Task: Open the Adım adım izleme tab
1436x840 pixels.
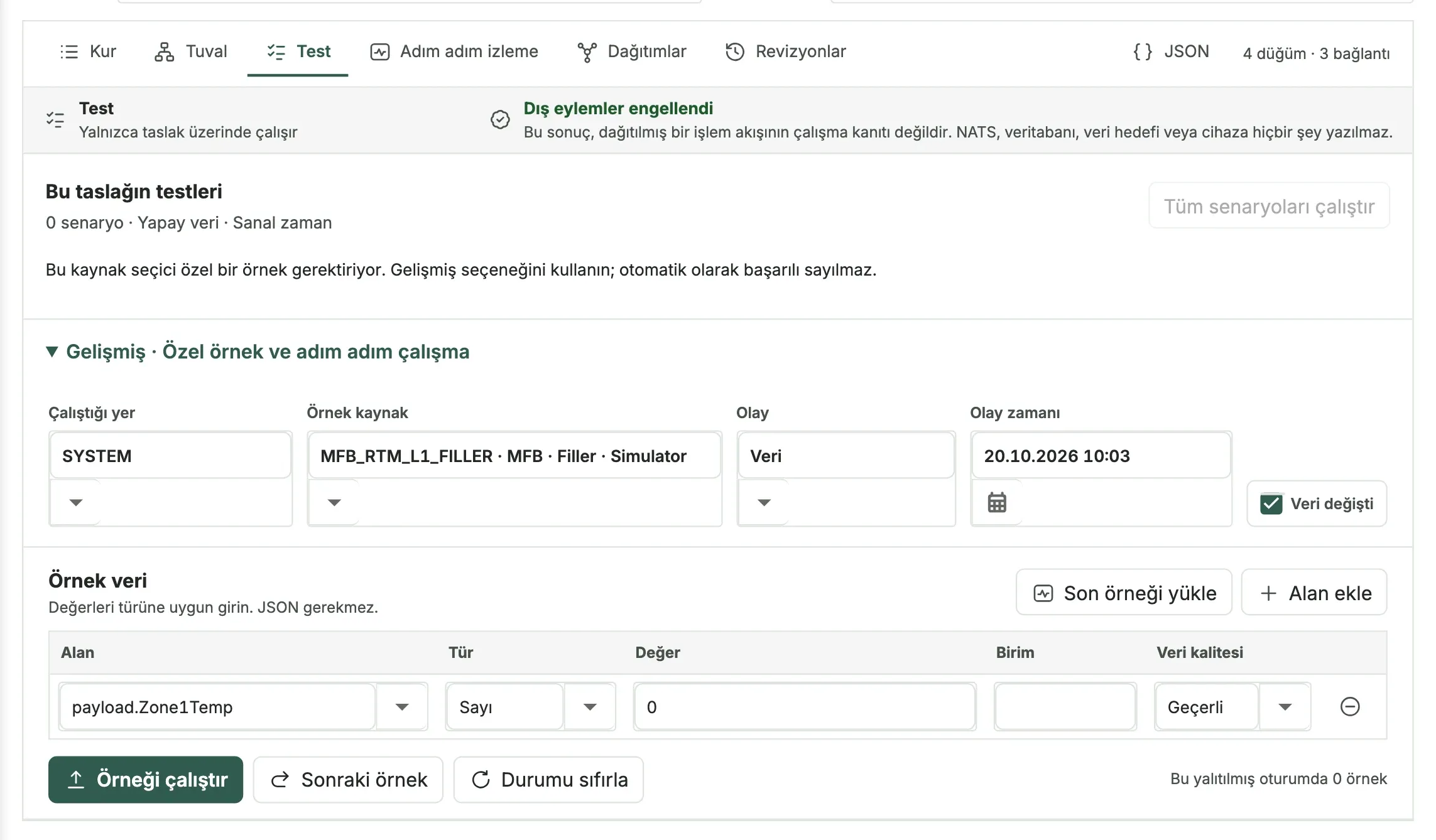Action: pyautogui.click(x=454, y=51)
